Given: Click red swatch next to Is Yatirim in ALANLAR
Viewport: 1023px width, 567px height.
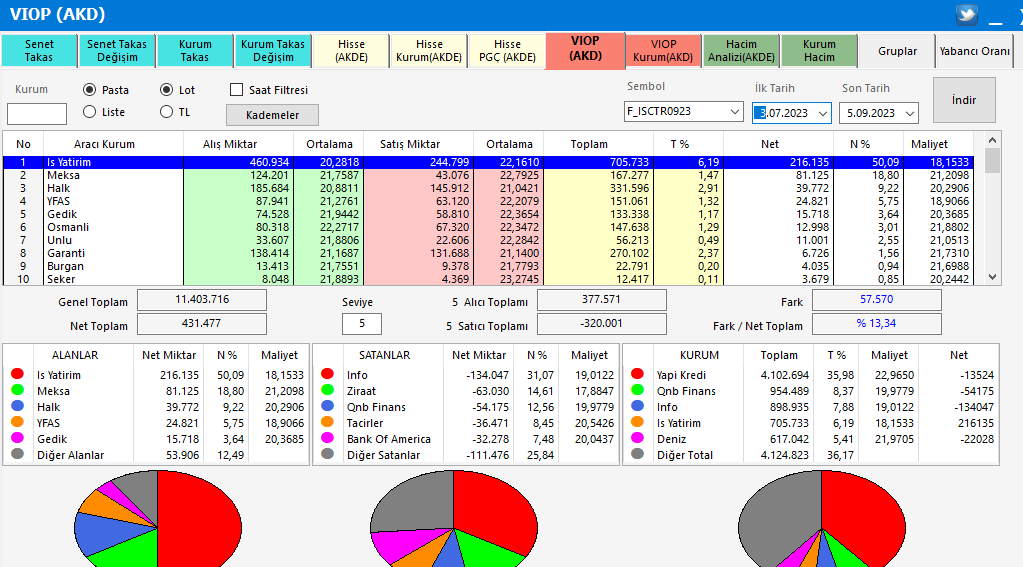Looking at the screenshot, I should 18,374.
